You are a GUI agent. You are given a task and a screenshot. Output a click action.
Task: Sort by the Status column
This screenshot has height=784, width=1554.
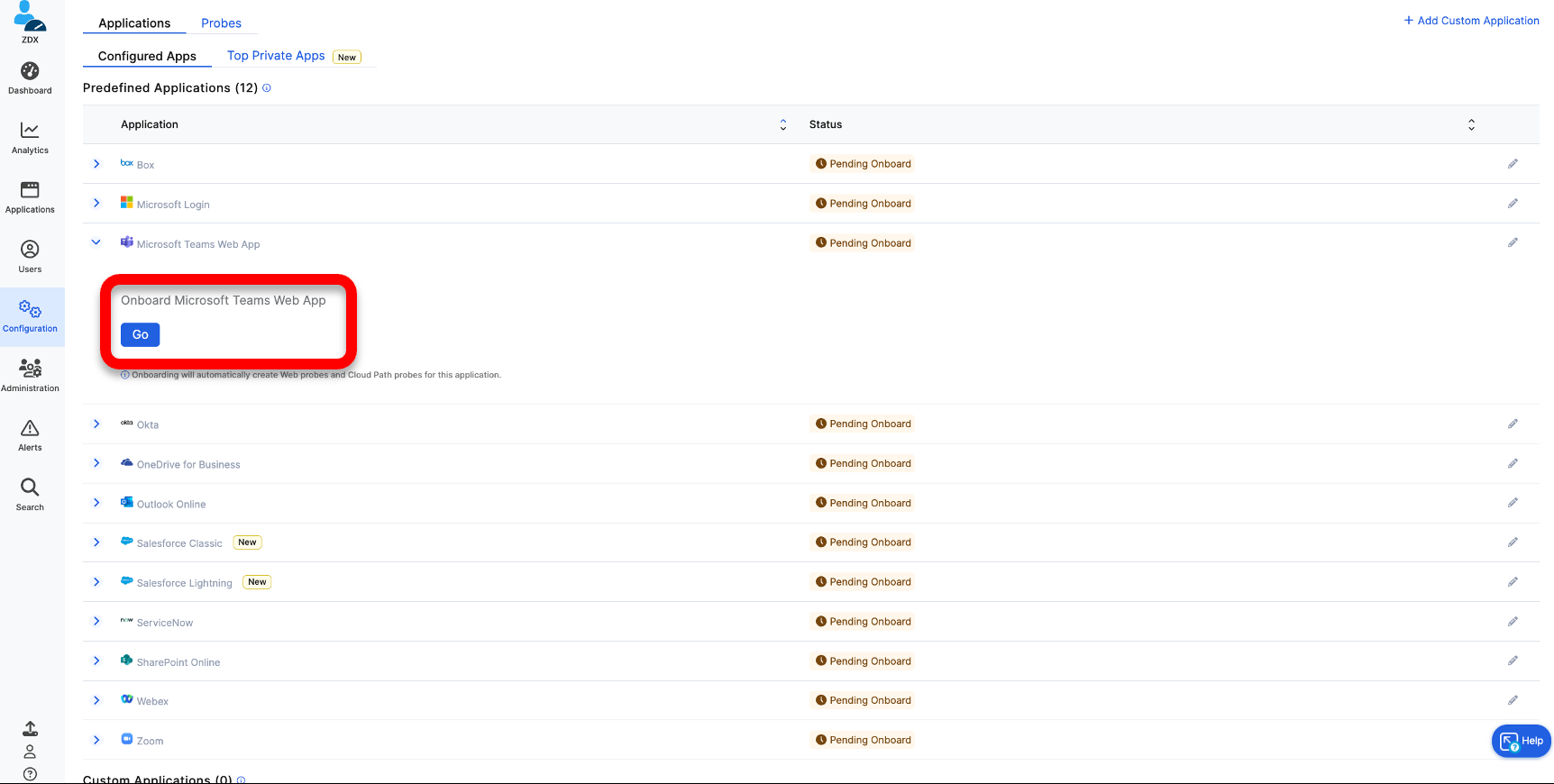1472,125
